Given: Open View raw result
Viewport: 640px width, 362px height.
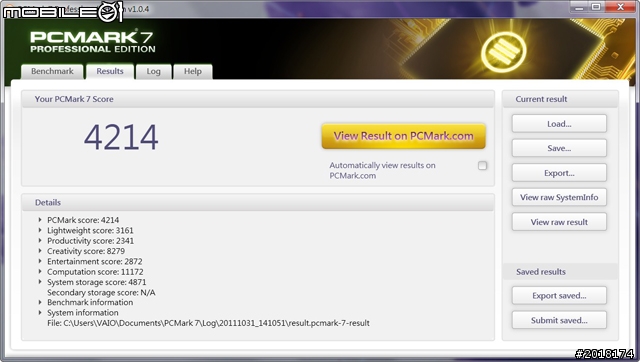Looking at the screenshot, I should coord(559,222).
